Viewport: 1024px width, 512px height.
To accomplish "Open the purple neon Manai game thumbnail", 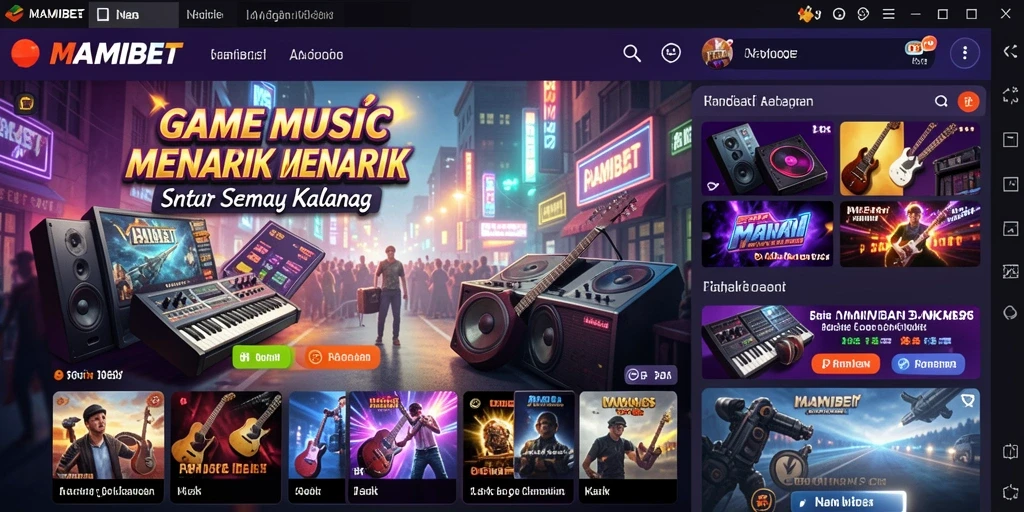I will pos(767,233).
